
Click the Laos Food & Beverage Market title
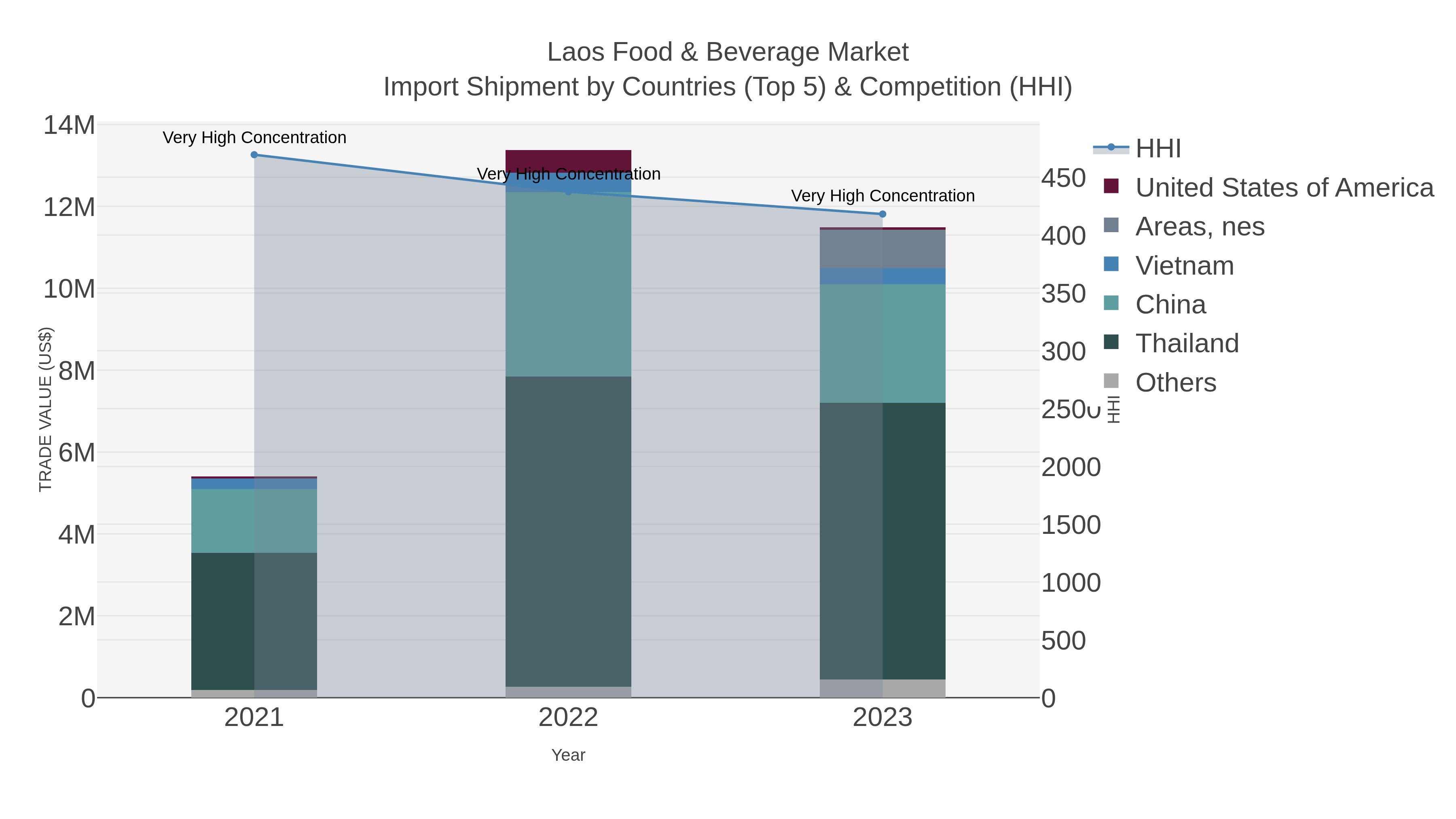click(728, 52)
